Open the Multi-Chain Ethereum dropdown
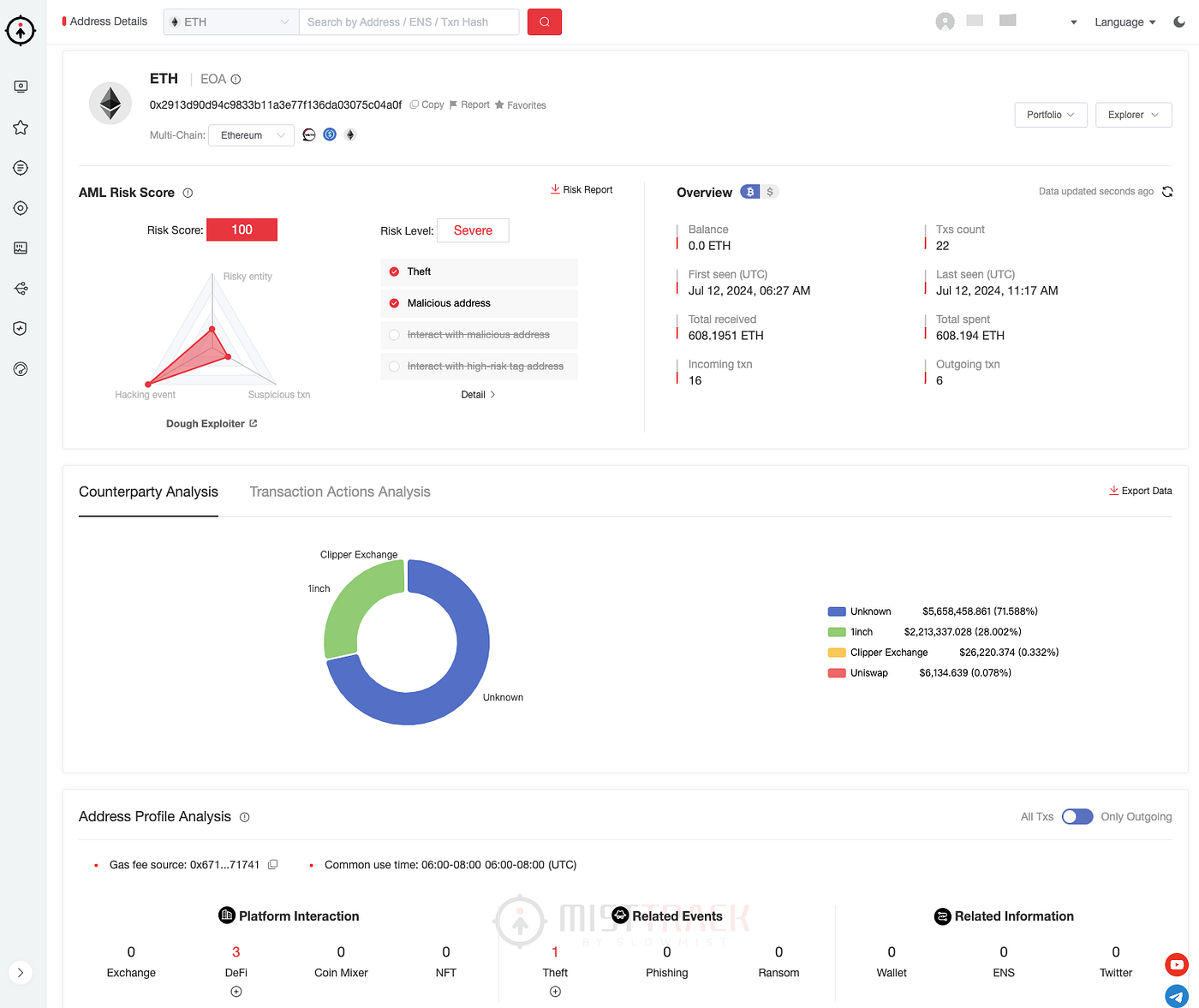Viewport: 1199px width, 1008px height. (252, 135)
